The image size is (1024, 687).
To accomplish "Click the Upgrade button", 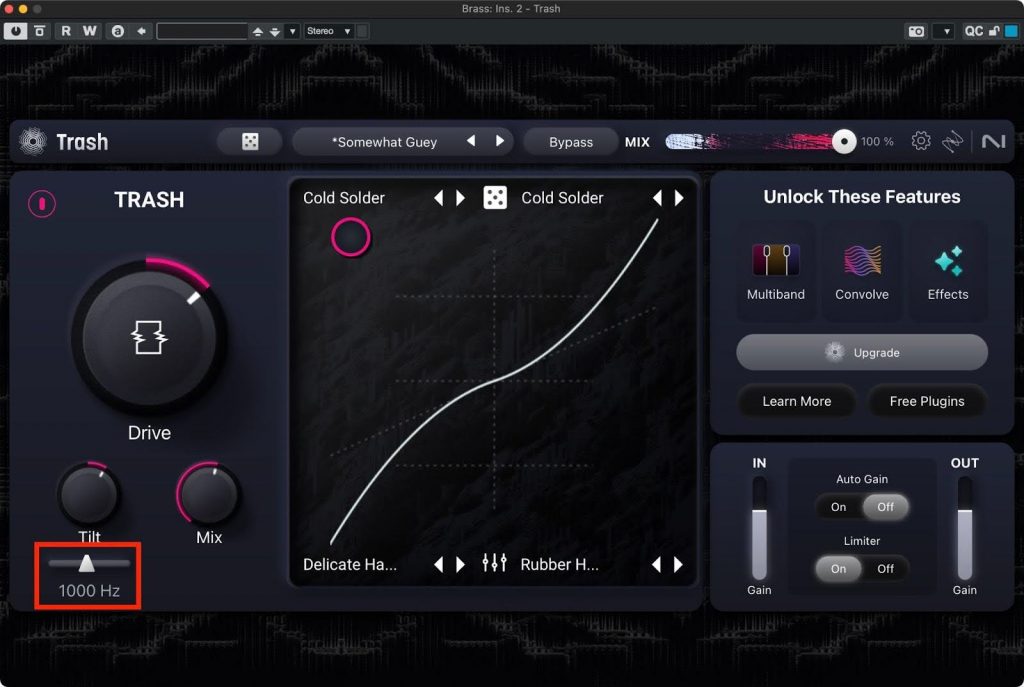I will (x=862, y=353).
